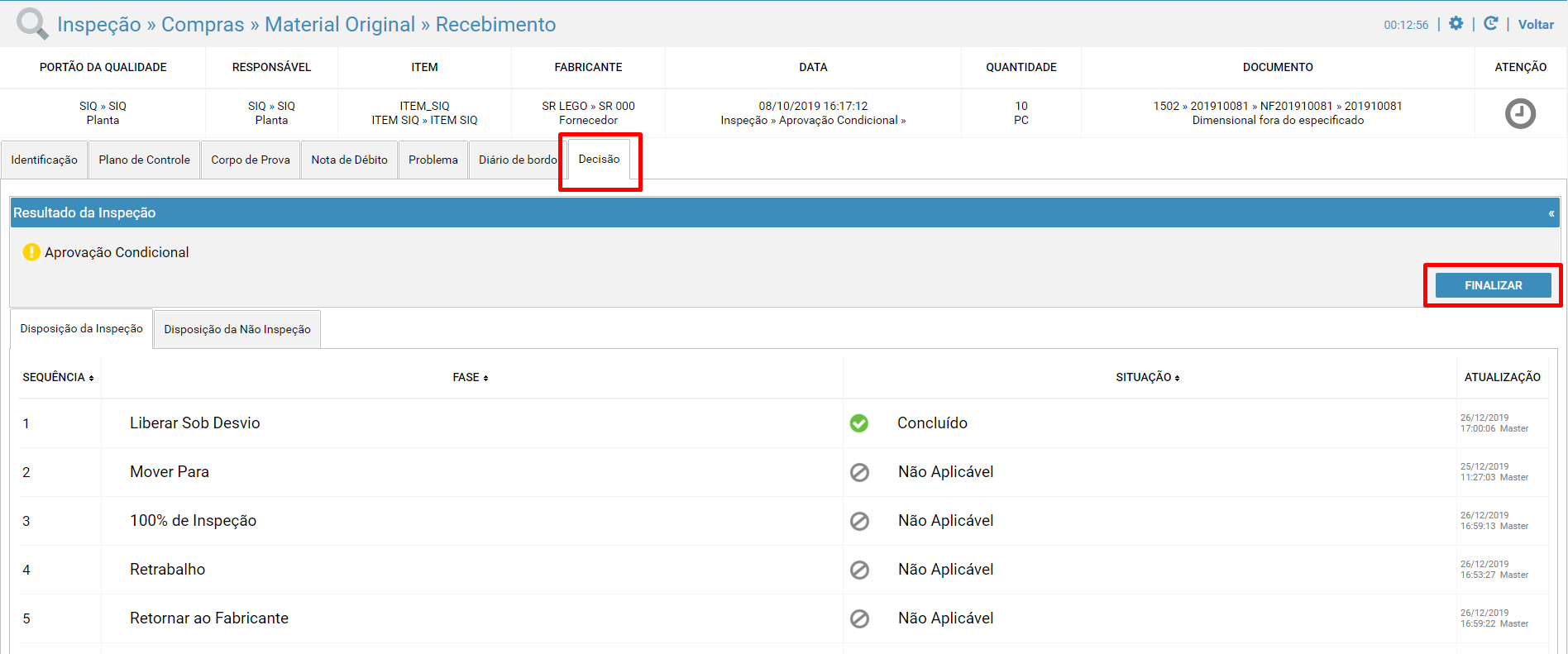The image size is (1568, 654).
Task: Sort the table by Fase column
Action: click(x=471, y=377)
